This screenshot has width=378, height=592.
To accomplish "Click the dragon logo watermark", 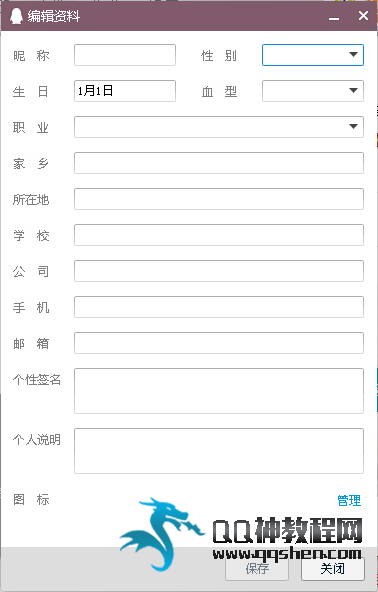I will [160, 532].
